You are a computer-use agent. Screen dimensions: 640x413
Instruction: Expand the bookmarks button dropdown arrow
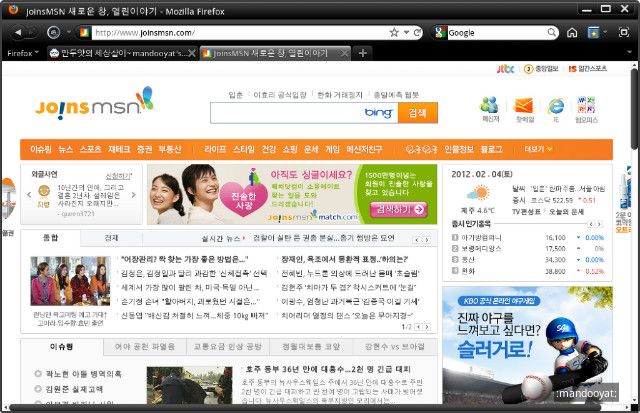coord(604,32)
